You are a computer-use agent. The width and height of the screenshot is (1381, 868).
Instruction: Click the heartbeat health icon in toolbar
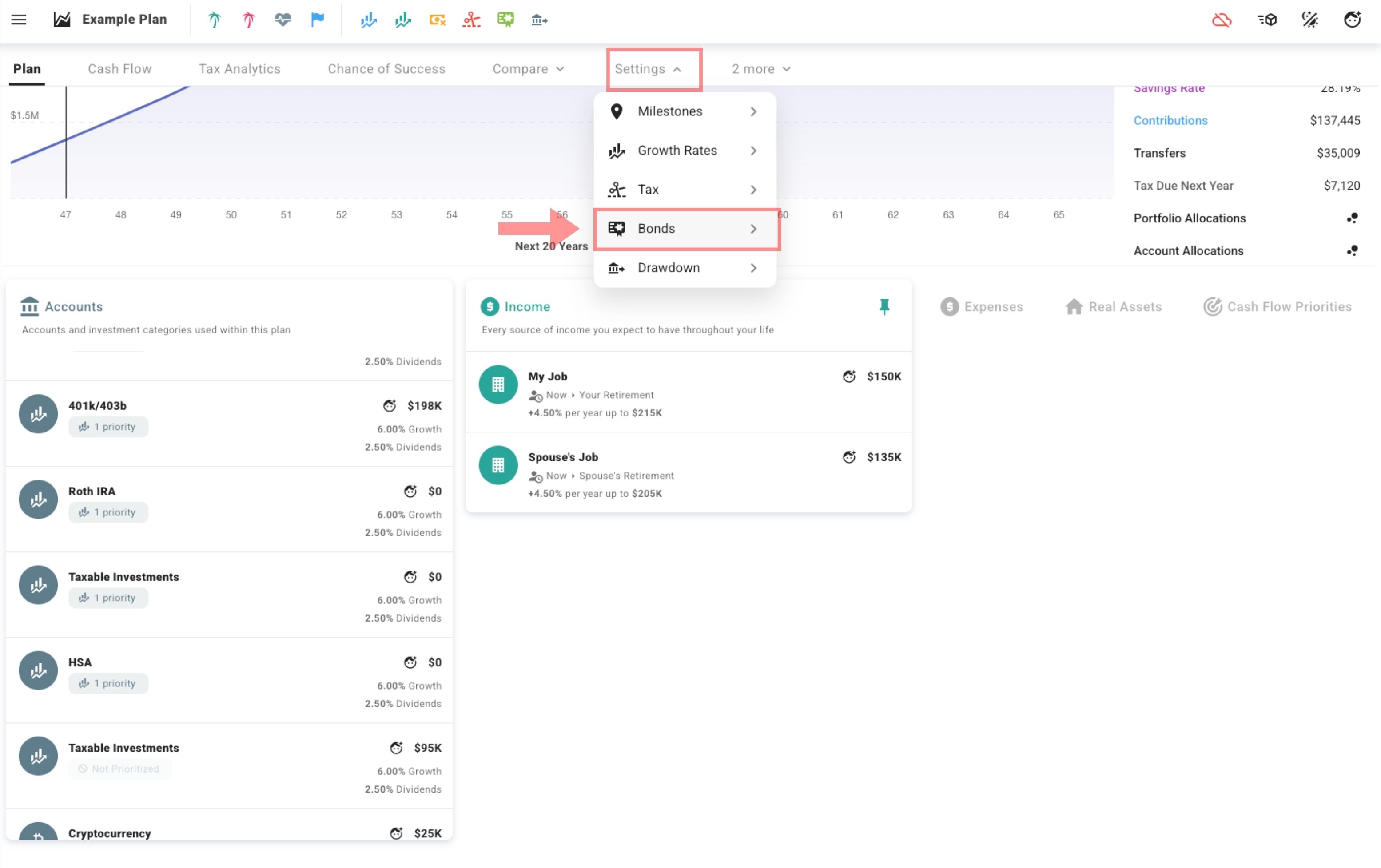click(x=283, y=20)
